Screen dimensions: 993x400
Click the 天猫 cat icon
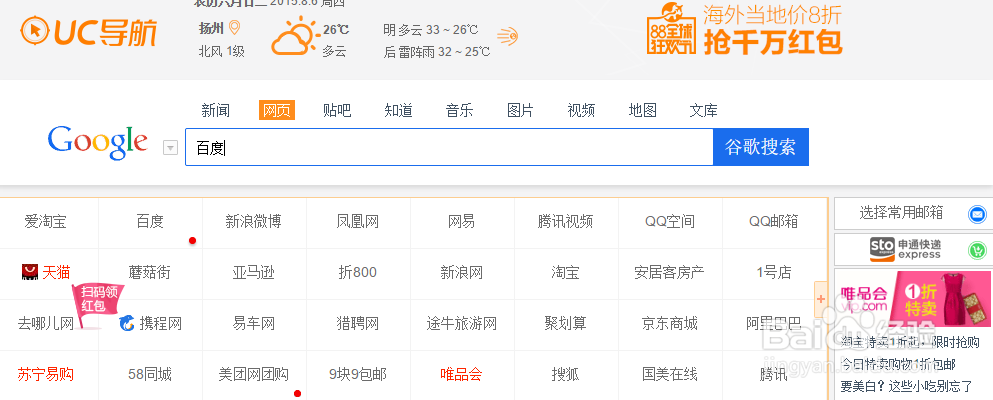point(30,272)
